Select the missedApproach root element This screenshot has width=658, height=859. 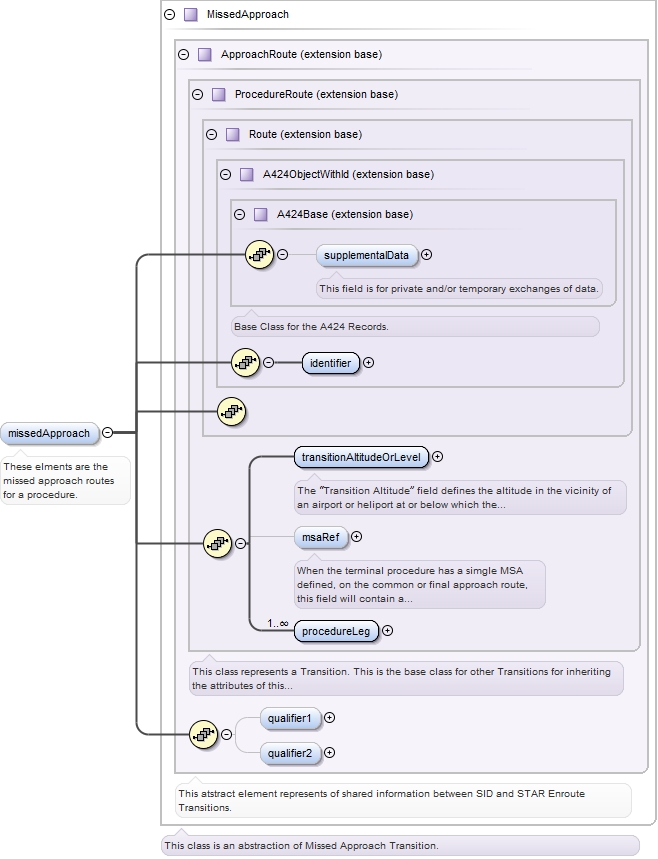(x=50, y=433)
